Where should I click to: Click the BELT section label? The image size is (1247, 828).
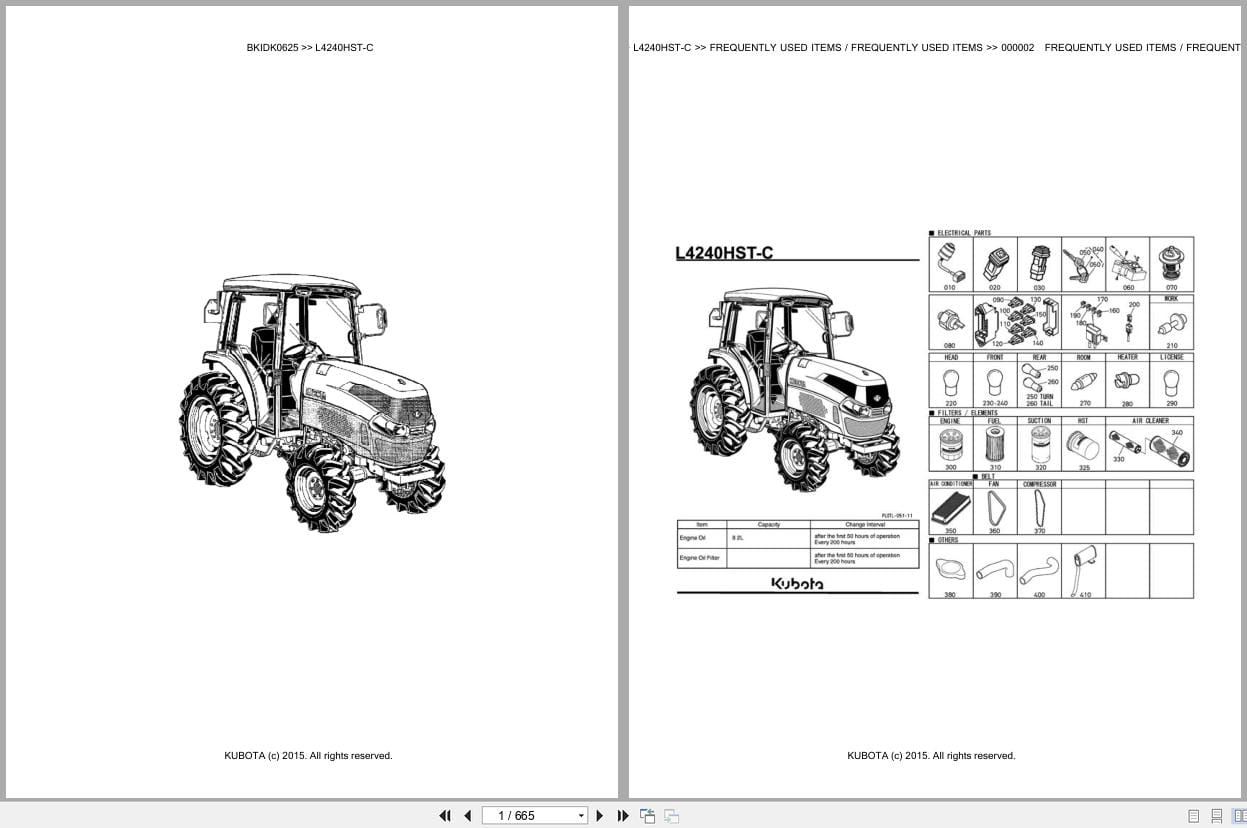point(988,476)
